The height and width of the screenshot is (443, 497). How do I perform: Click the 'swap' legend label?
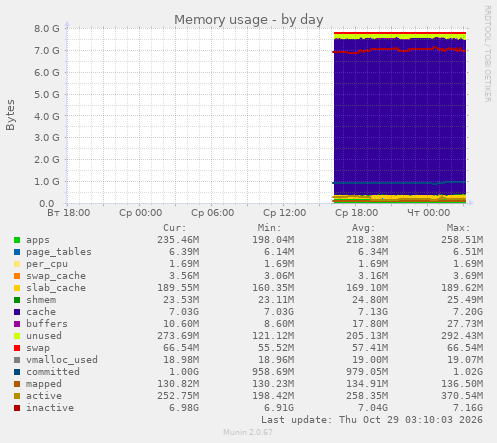click(x=38, y=348)
